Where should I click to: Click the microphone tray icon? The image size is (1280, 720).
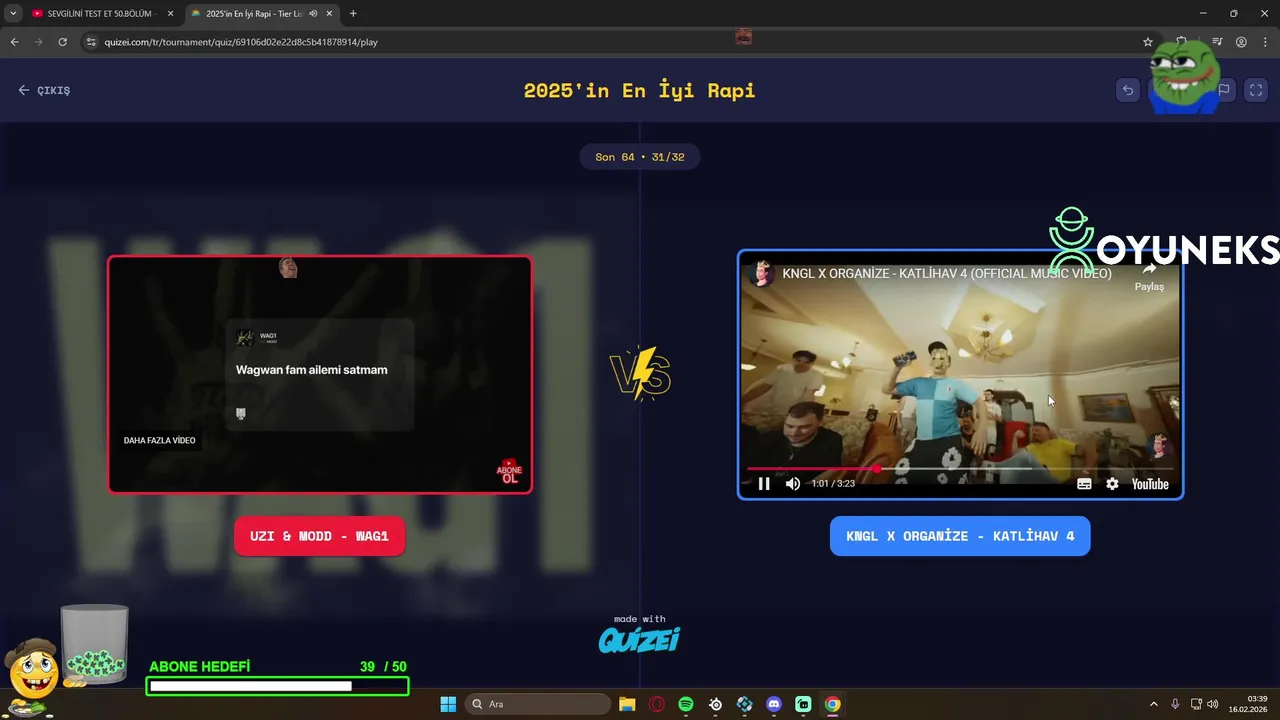pos(1175,704)
